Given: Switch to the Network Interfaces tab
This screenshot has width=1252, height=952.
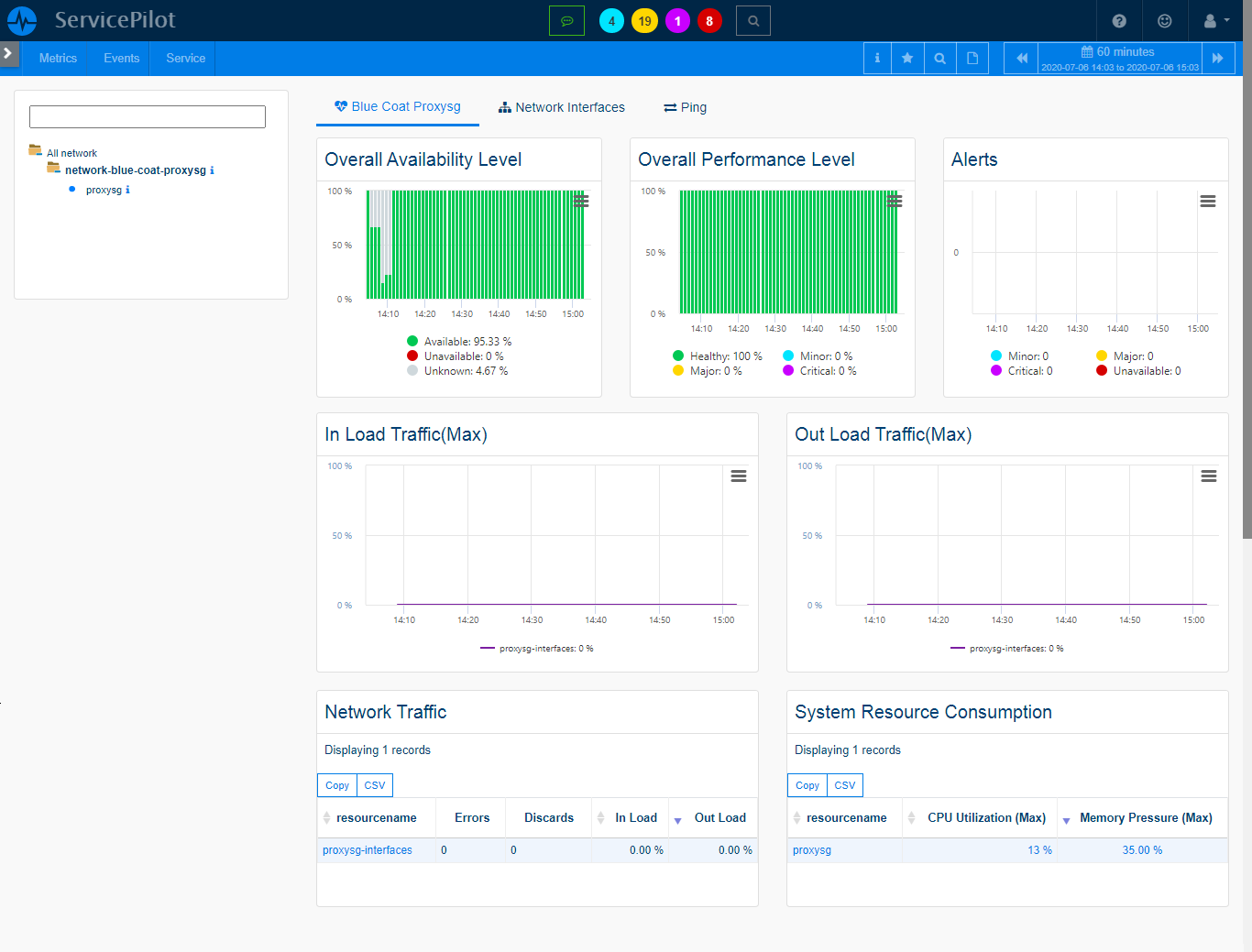Looking at the screenshot, I should pyautogui.click(x=561, y=107).
